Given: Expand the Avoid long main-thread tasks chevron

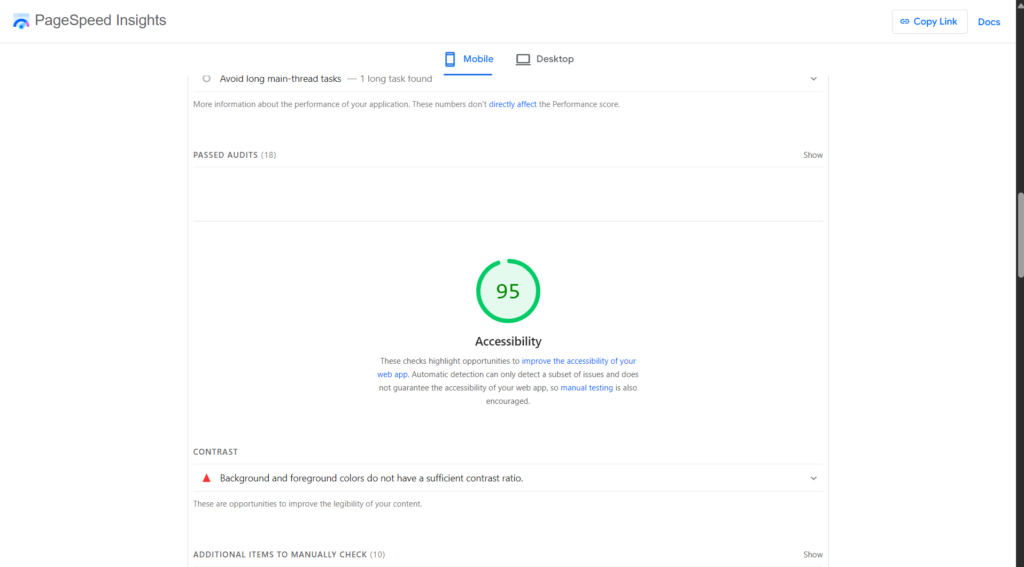Looking at the screenshot, I should 814,78.
